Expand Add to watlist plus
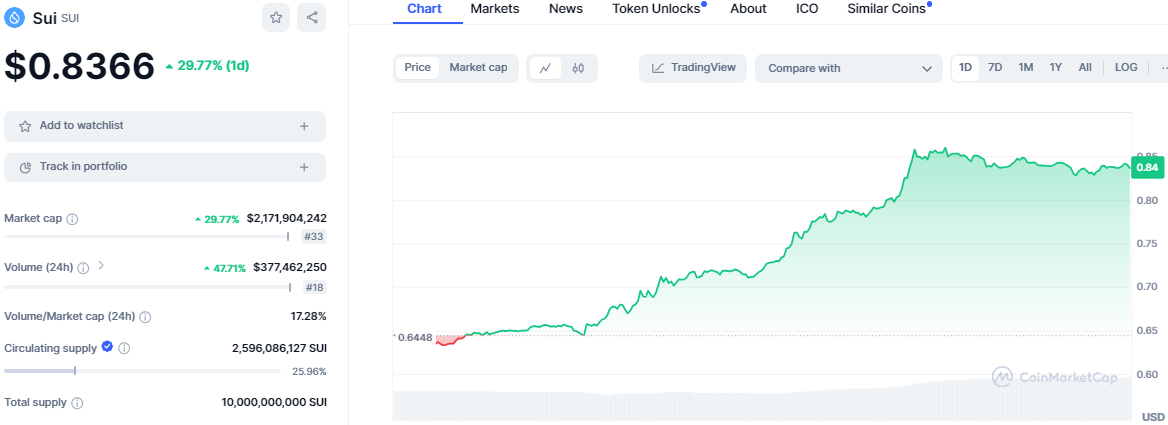This screenshot has height=425, width=1168. point(304,126)
